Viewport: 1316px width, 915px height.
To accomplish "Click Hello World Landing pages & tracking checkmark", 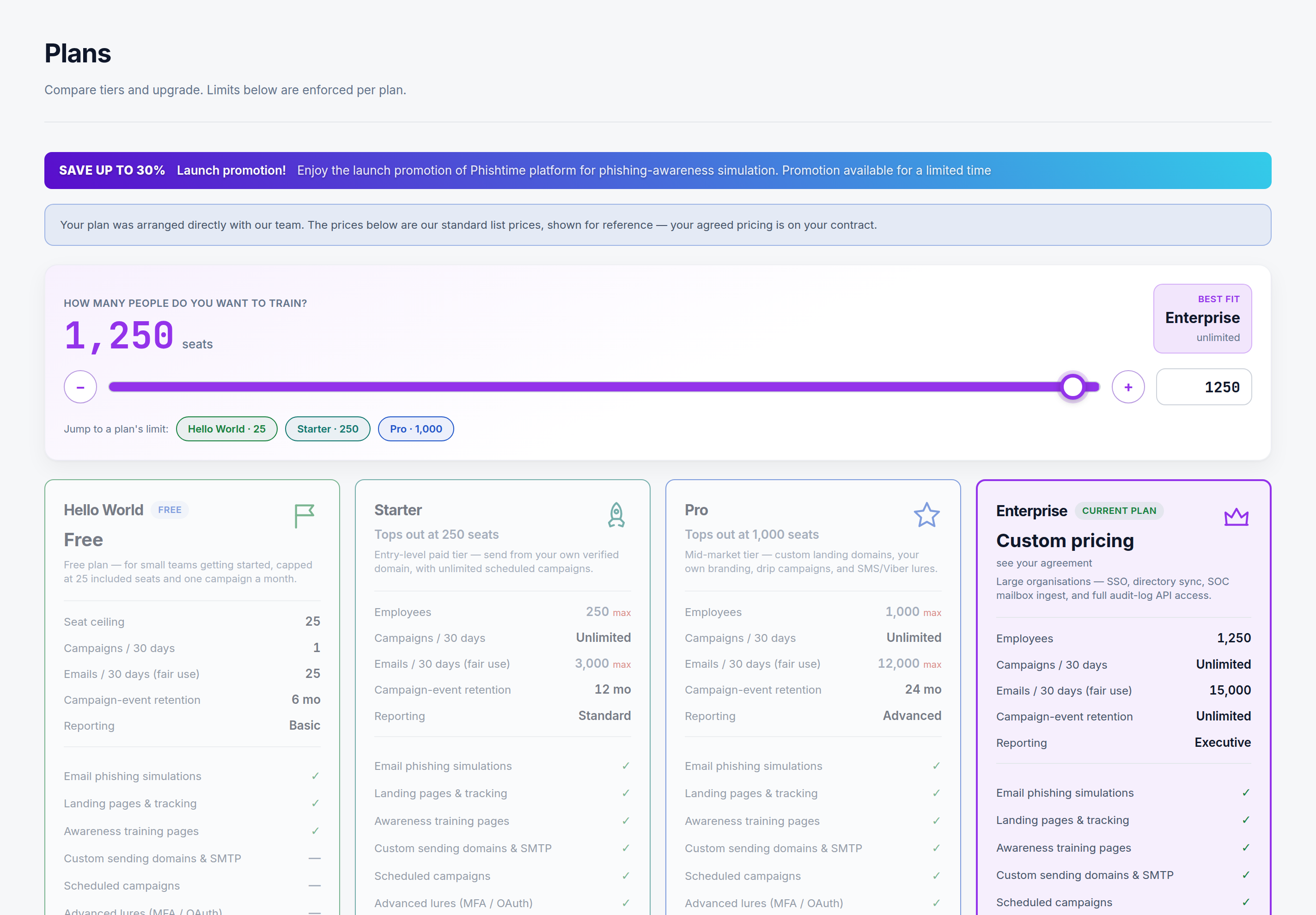I will click(x=315, y=803).
